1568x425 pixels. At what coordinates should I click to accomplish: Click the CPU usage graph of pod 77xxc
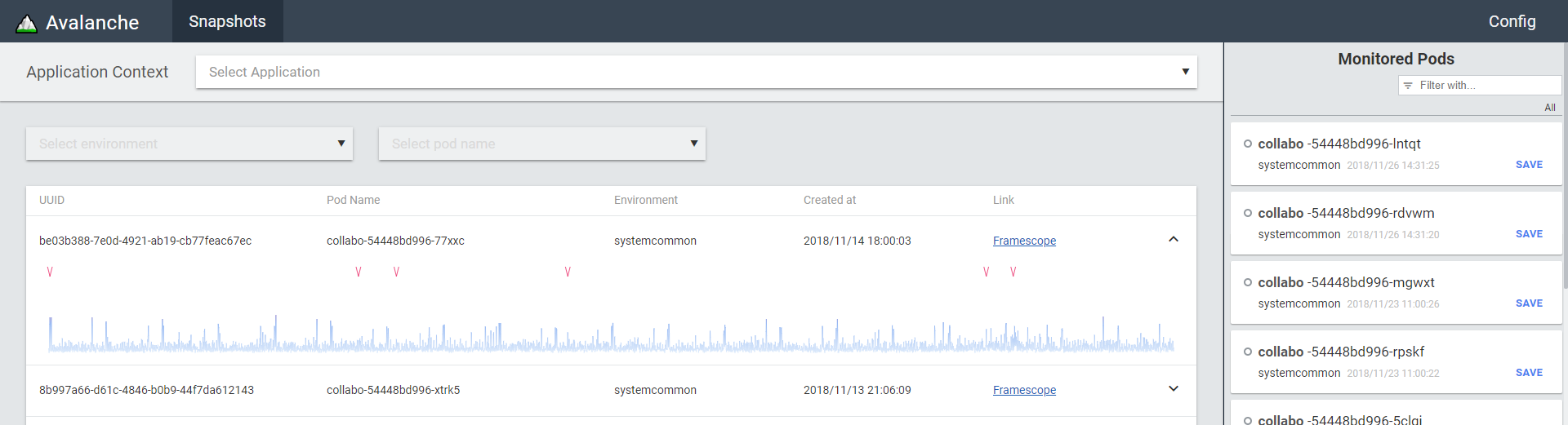(611, 334)
